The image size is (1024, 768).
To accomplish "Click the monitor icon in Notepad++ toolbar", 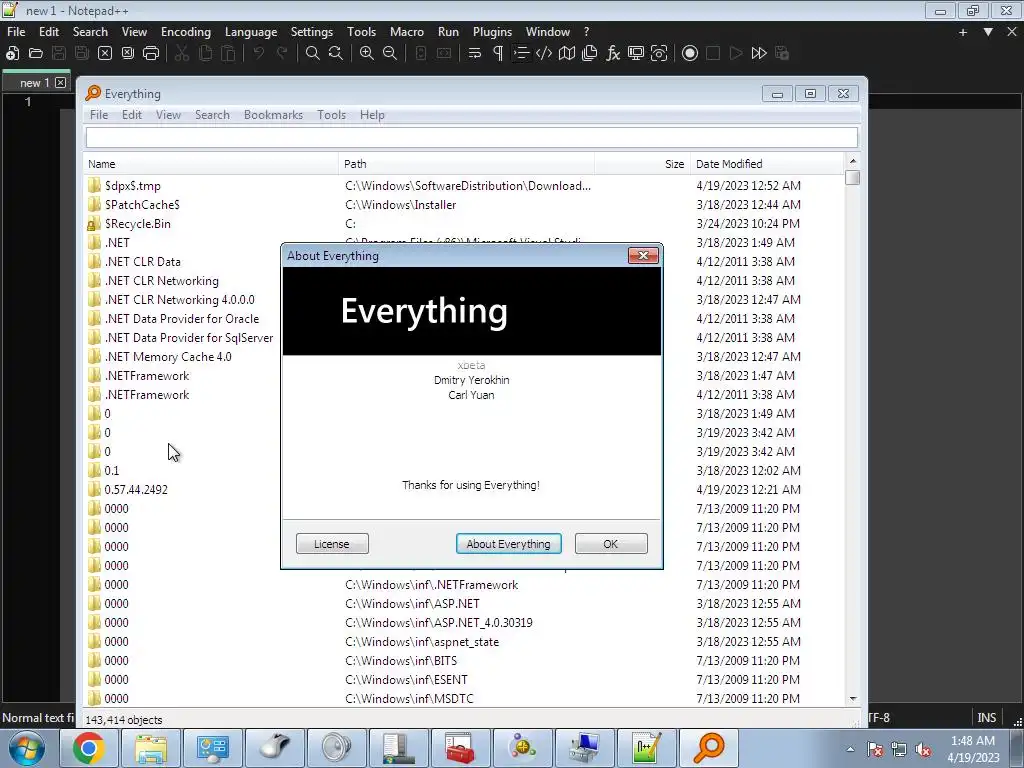I will click(x=635, y=54).
